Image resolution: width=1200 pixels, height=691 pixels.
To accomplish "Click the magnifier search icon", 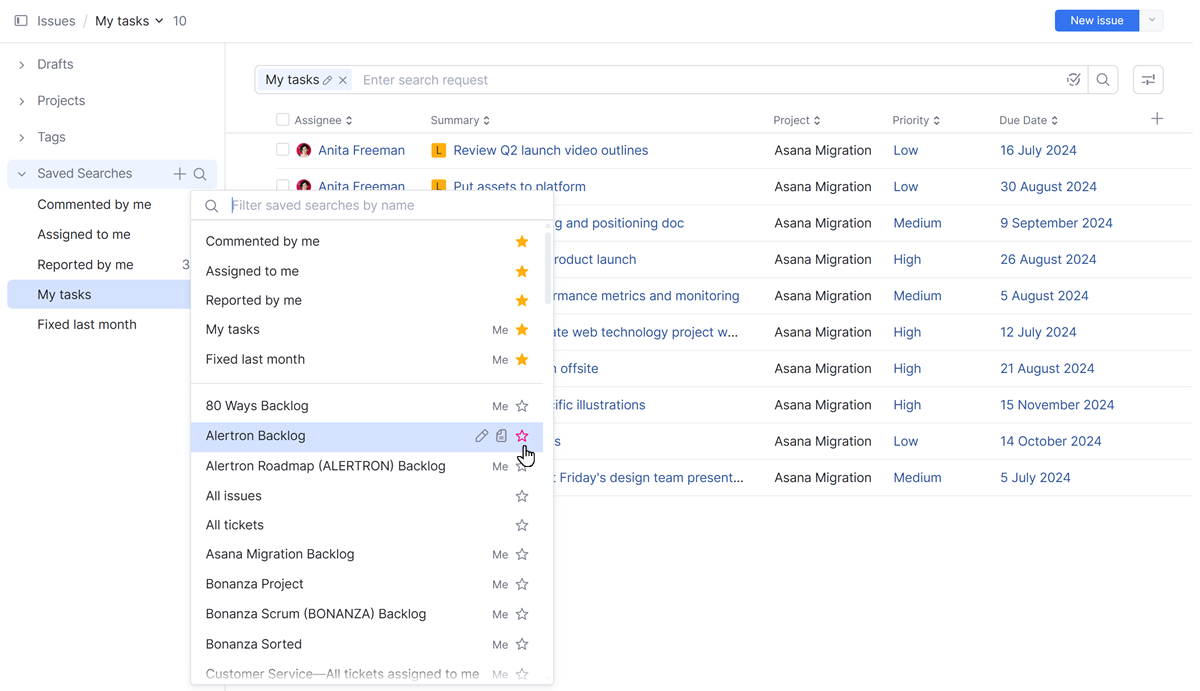I will (1103, 79).
